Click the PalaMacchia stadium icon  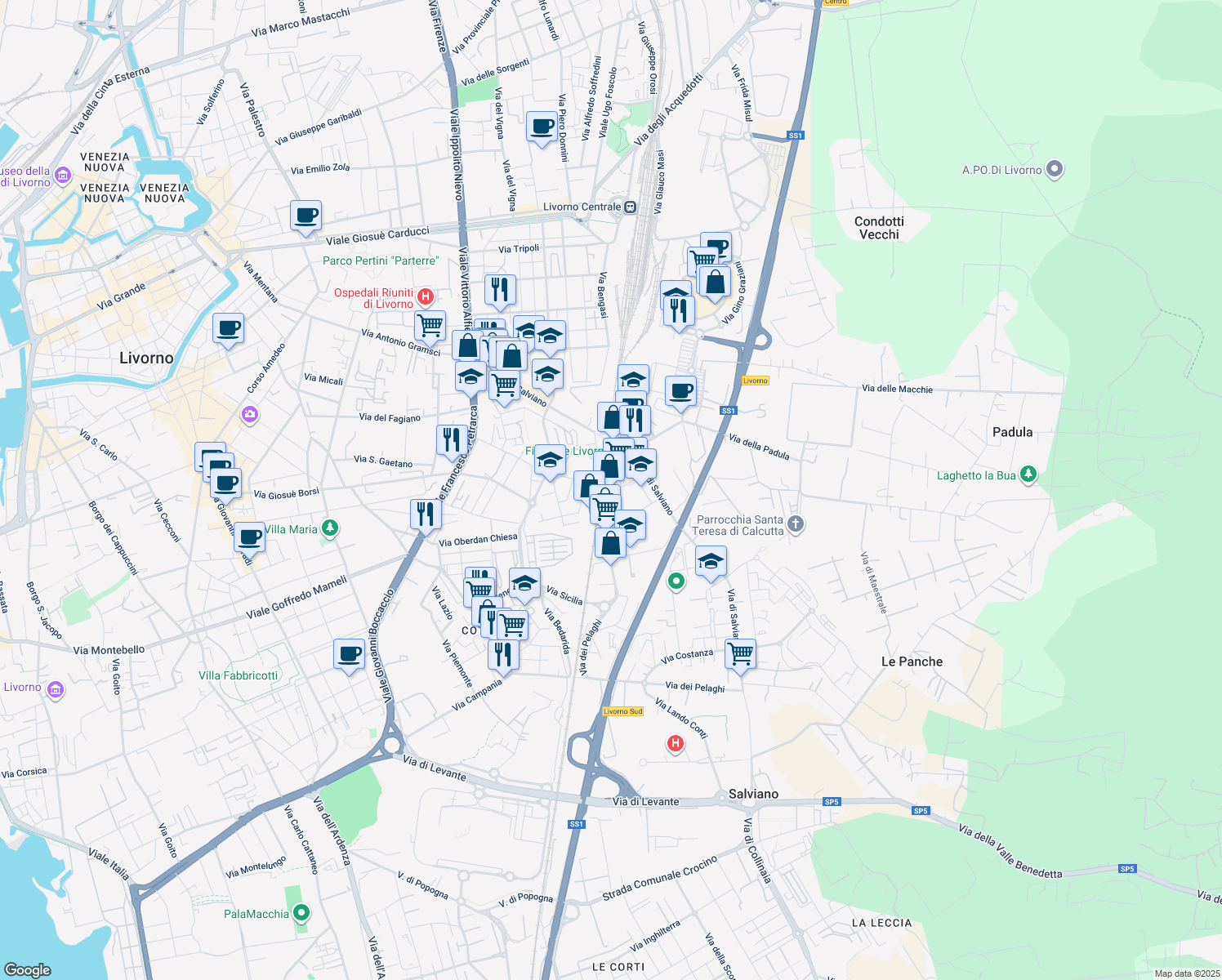pos(301,913)
